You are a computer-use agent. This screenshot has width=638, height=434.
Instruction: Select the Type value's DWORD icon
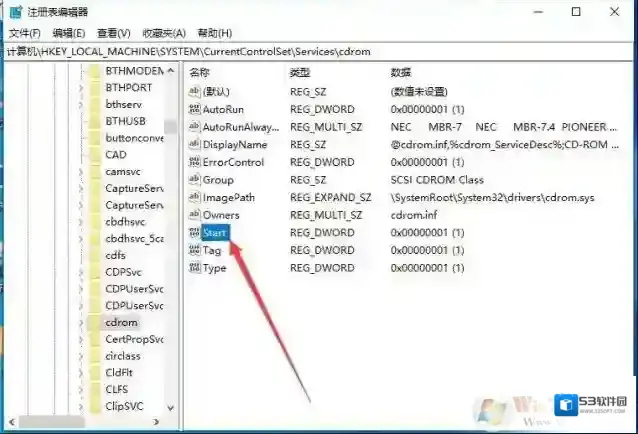(x=194, y=269)
